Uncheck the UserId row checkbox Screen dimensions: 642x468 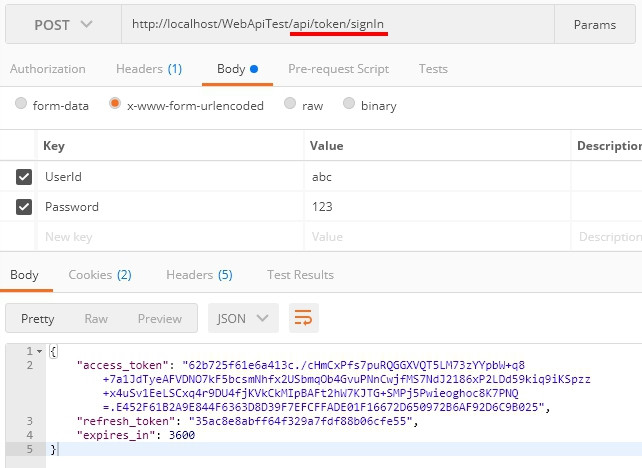coord(24,177)
